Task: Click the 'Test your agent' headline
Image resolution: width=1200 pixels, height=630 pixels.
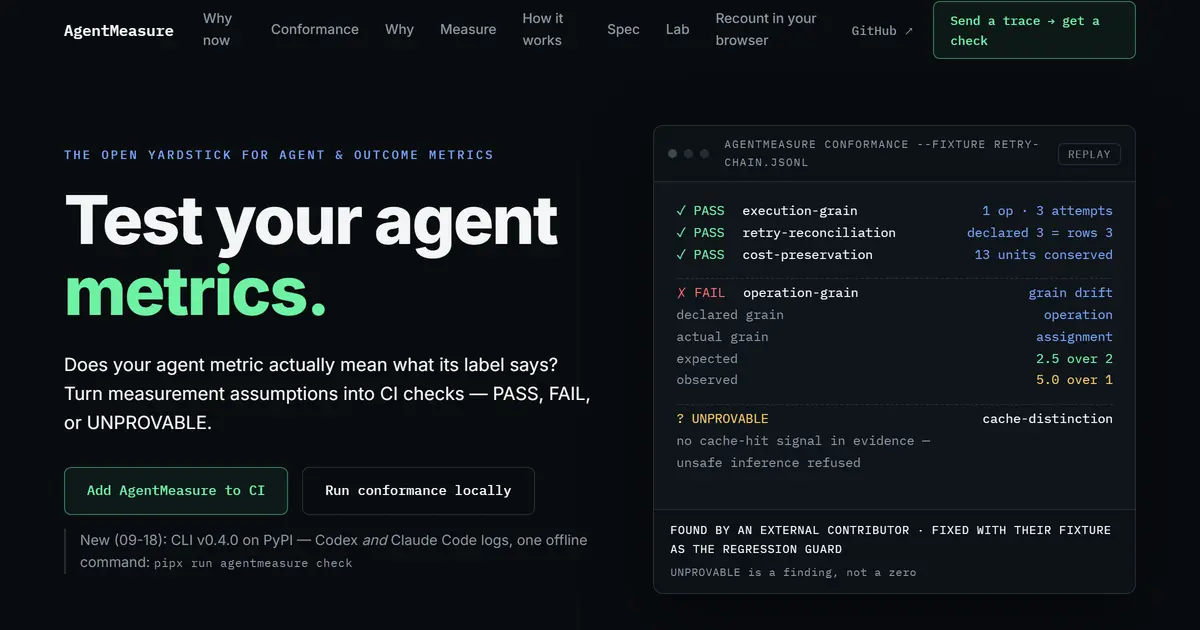Action: pyautogui.click(x=311, y=220)
